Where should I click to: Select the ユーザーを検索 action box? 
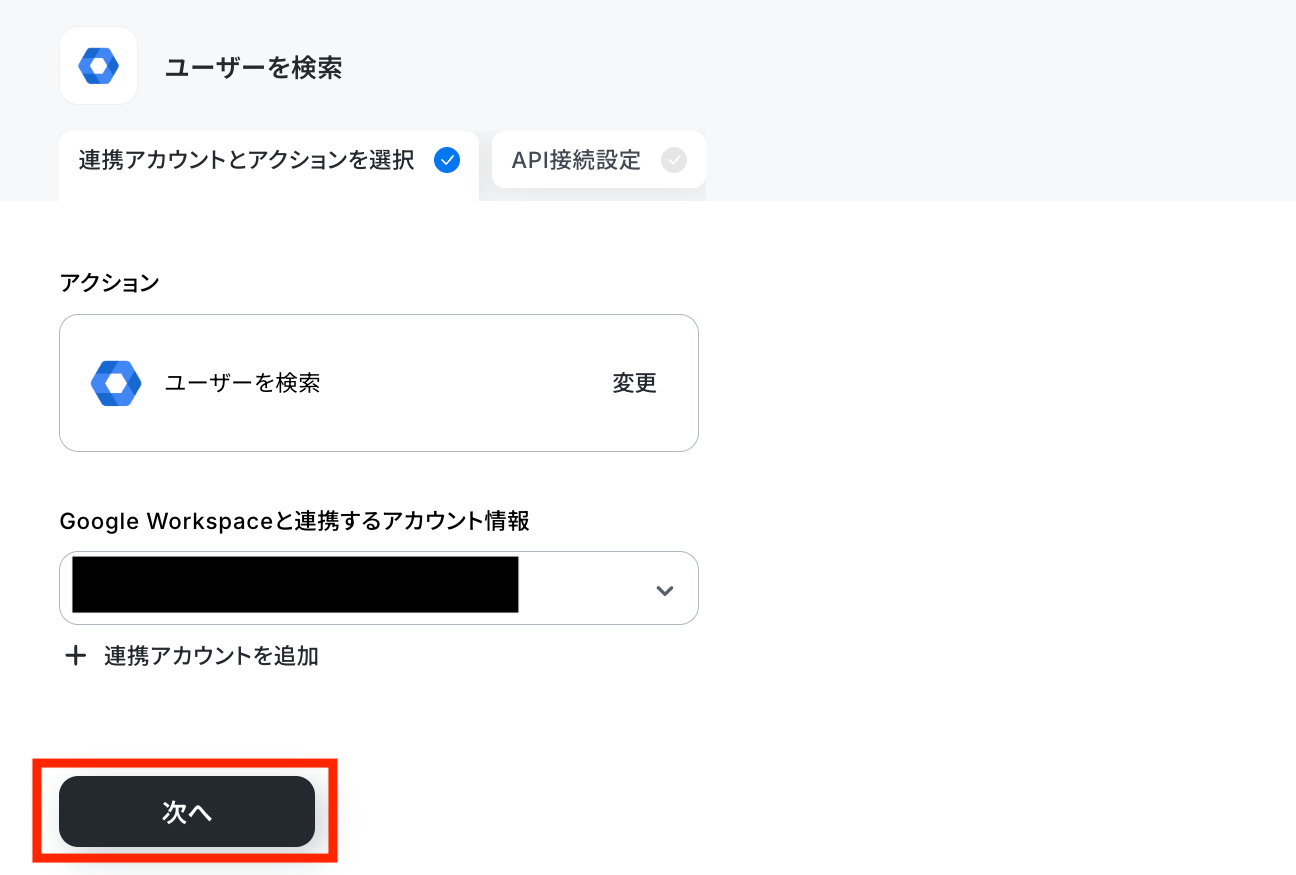tap(379, 383)
